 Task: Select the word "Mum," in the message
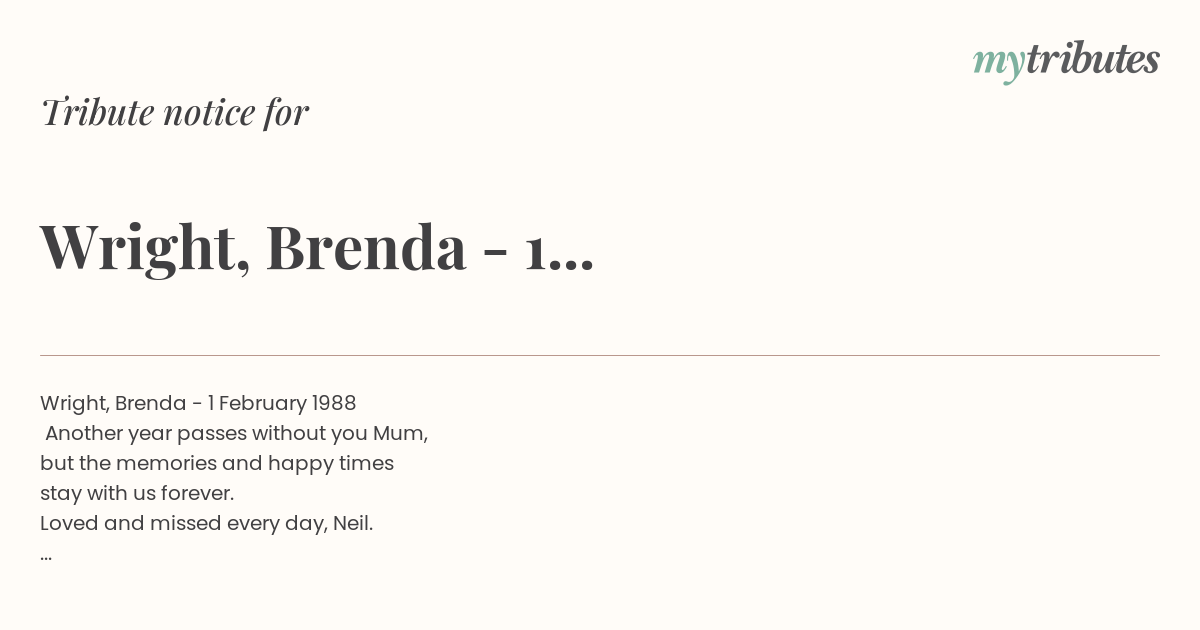click(401, 433)
